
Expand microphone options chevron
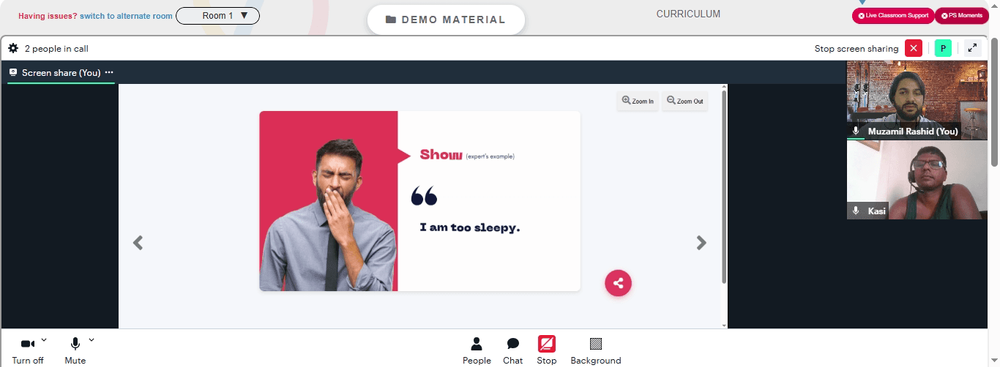point(91,340)
